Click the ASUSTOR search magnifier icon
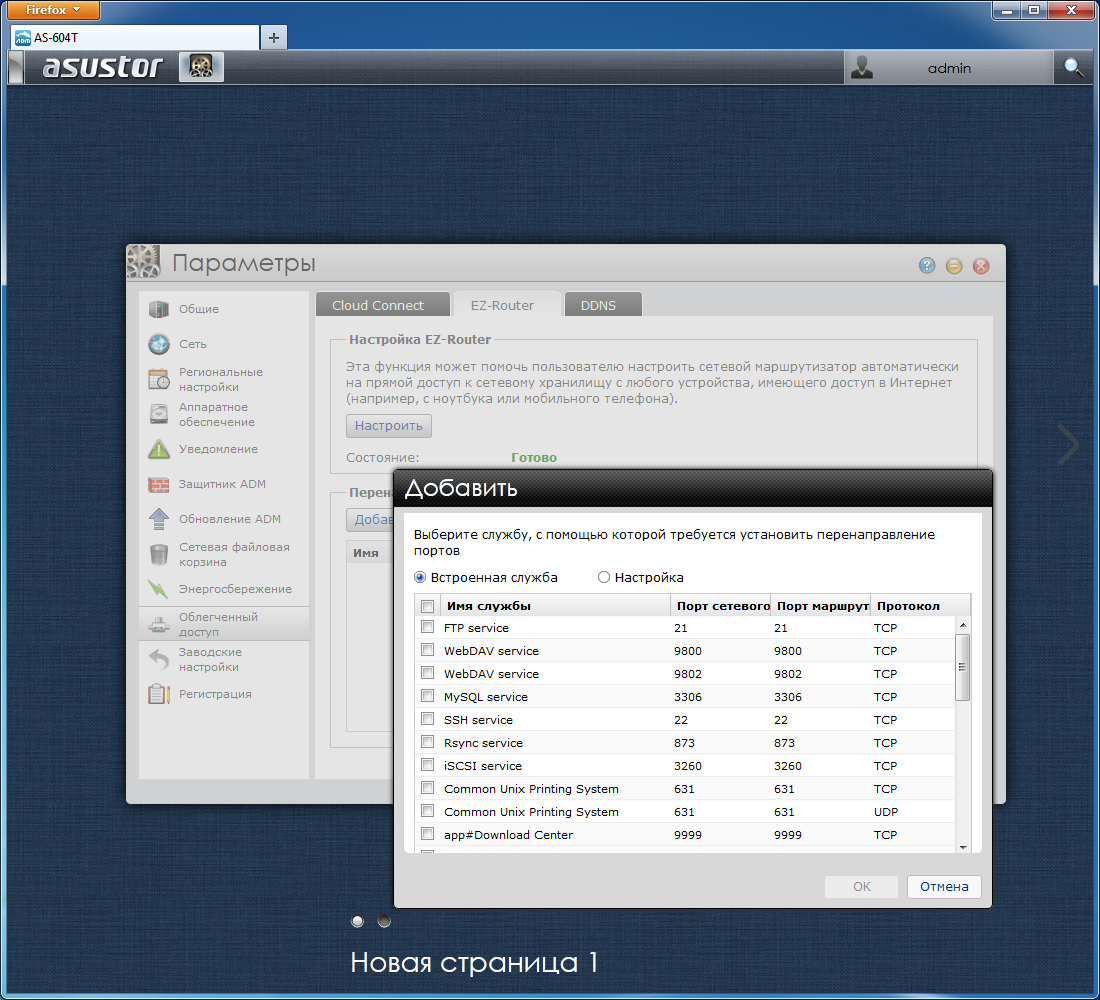The height and width of the screenshot is (1000, 1100). 1073,67
